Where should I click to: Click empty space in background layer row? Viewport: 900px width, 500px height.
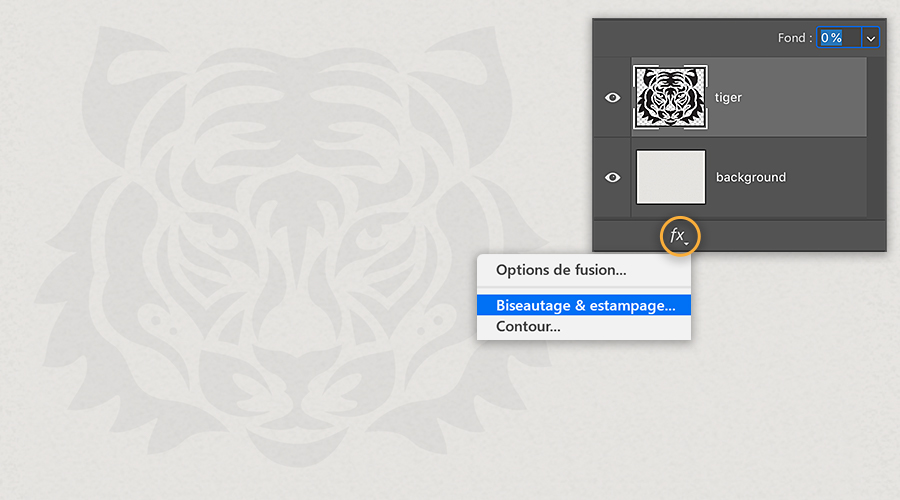(827, 177)
